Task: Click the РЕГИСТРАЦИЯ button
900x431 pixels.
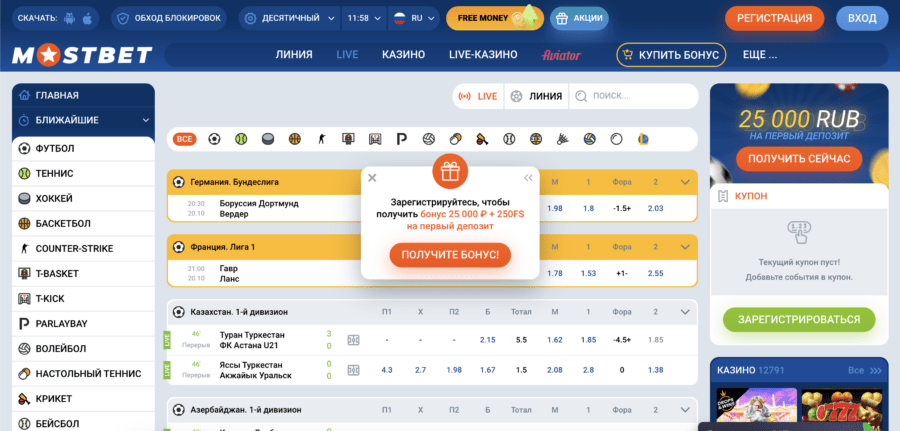Action: point(774,18)
